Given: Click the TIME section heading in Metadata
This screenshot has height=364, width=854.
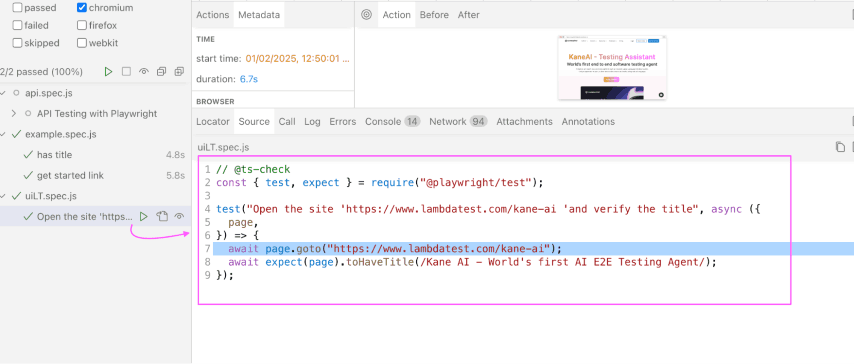Looking at the screenshot, I should pos(205,39).
